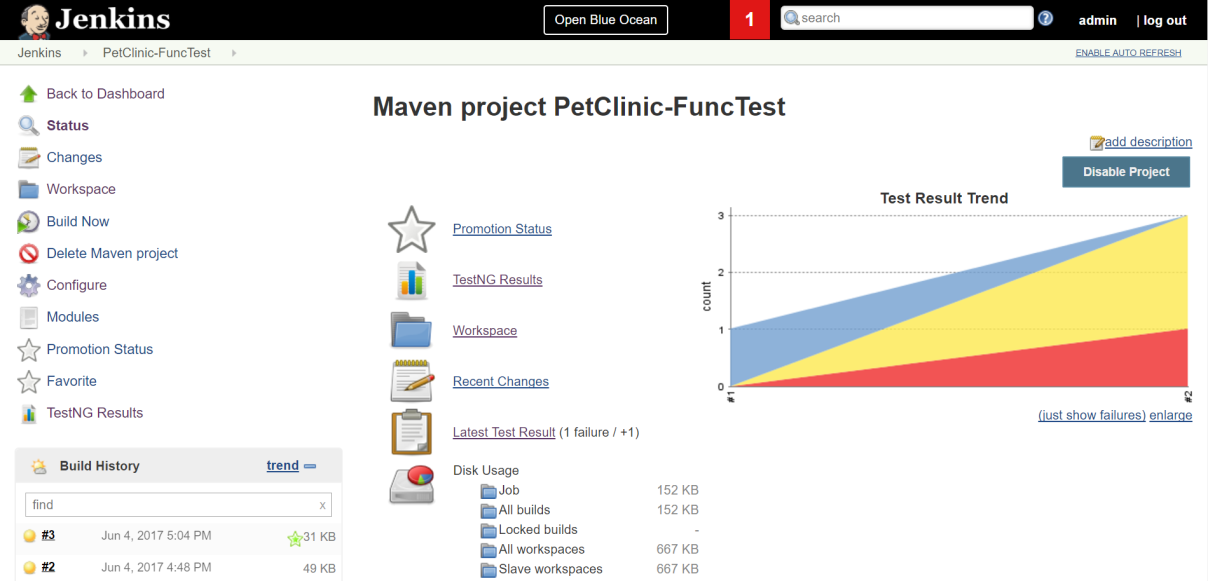Click the yellow status ball for build #2
The image size is (1208, 581).
(29, 568)
